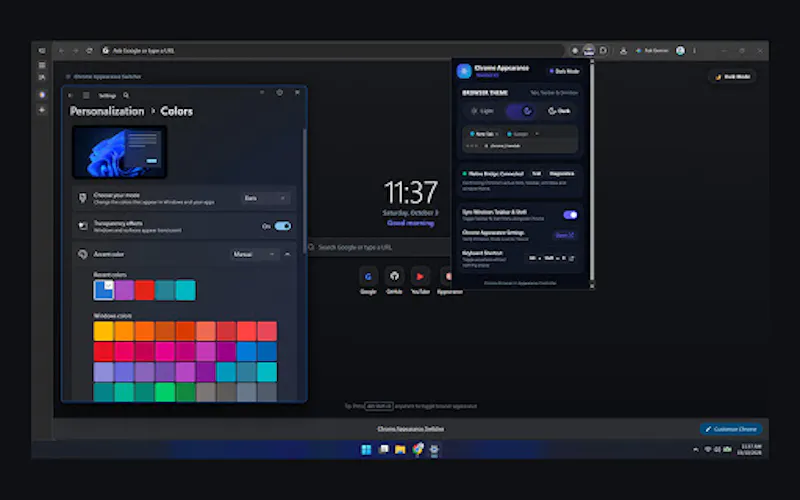Click the Personalization breadcrumb

point(107,111)
